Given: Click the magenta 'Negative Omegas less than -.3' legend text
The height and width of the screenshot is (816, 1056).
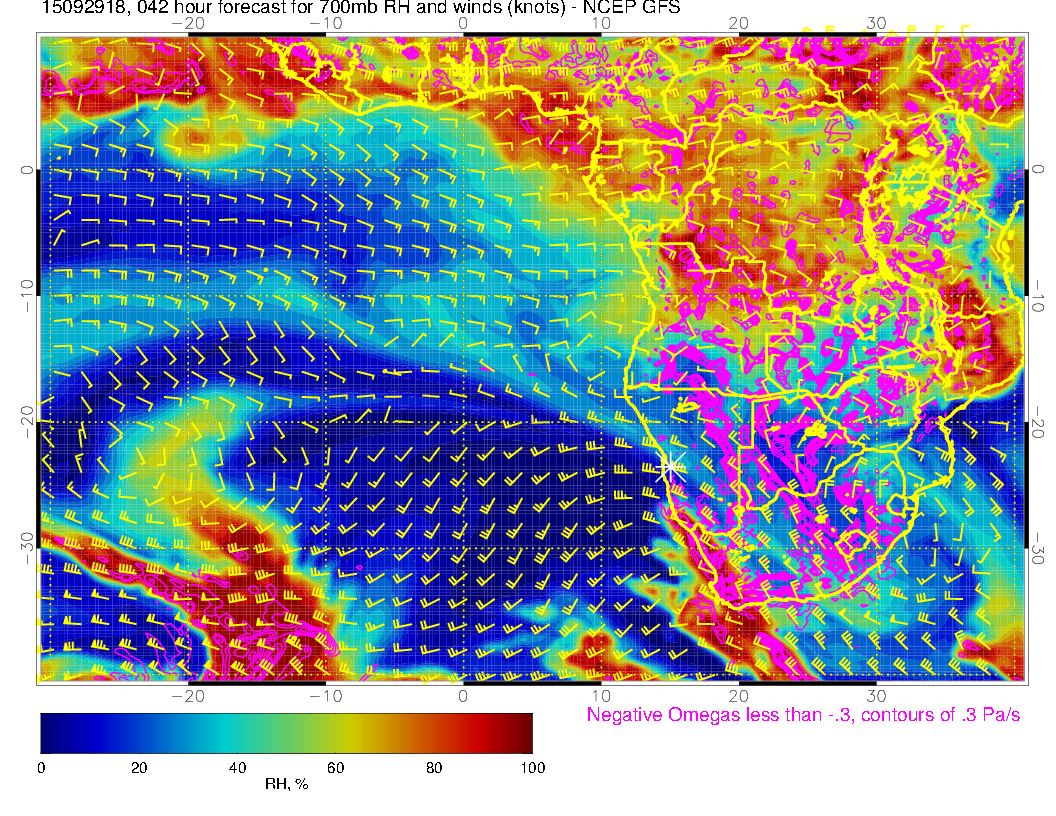Looking at the screenshot, I should pyautogui.click(x=803, y=714).
